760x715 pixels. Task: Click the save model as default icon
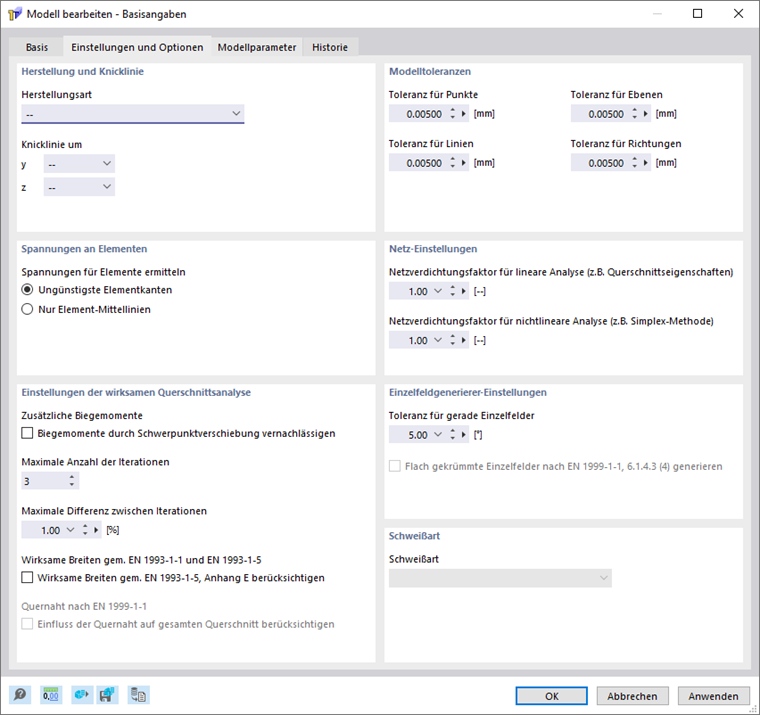click(107, 695)
